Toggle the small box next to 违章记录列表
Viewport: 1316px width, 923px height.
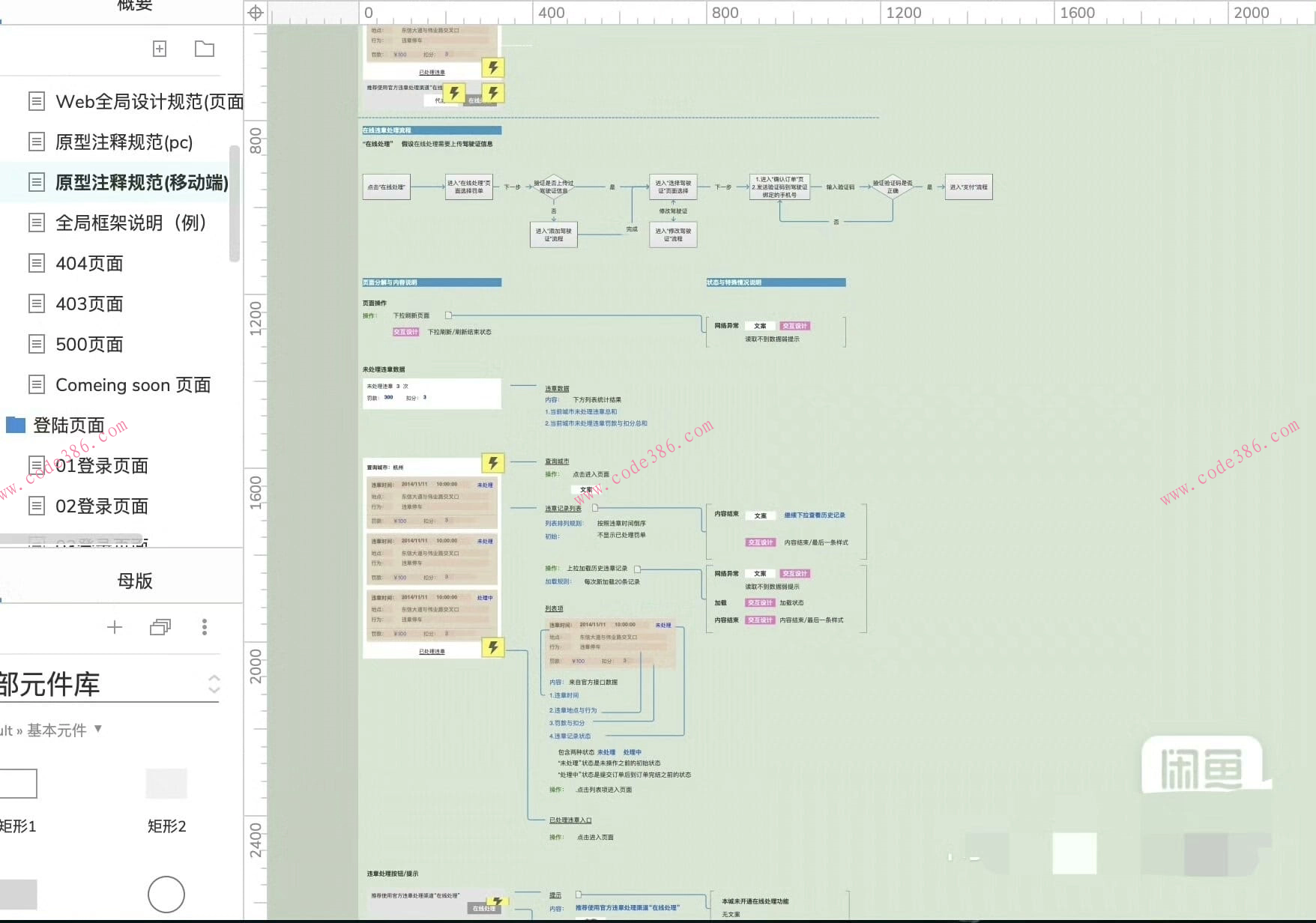(595, 508)
